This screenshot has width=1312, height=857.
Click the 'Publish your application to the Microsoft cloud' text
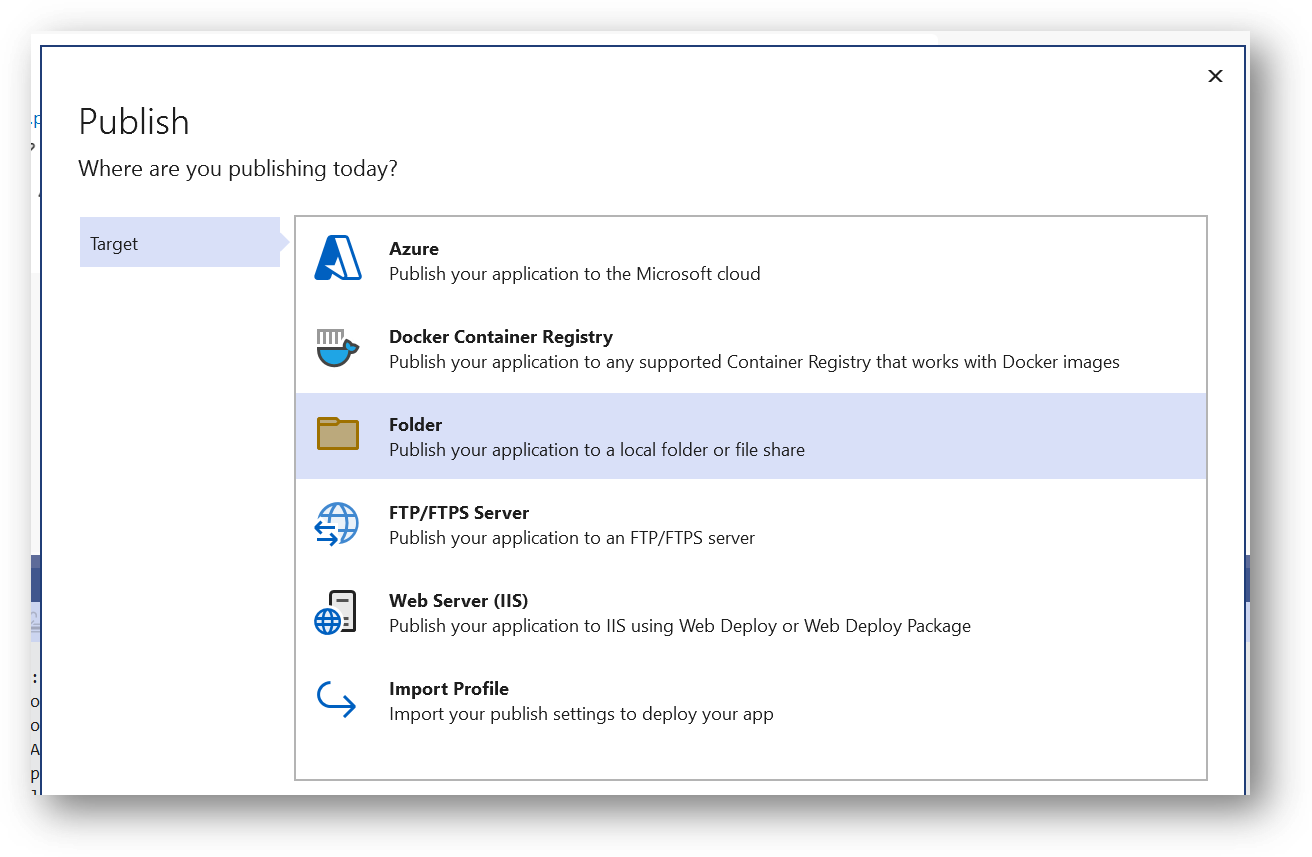pyautogui.click(x=574, y=274)
